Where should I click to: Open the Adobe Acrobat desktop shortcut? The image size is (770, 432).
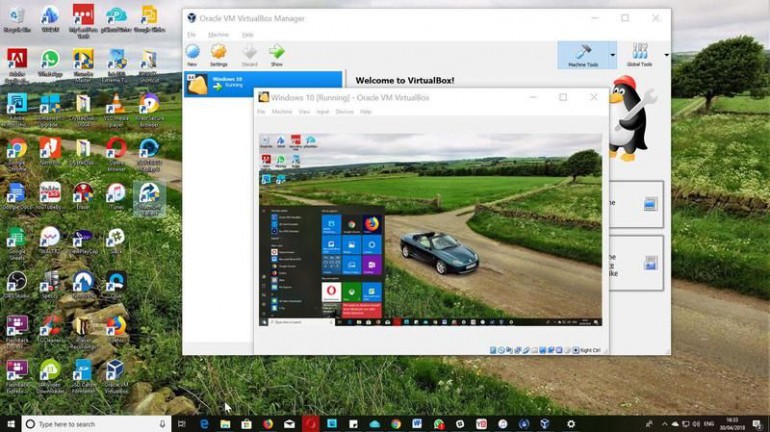pyautogui.click(x=17, y=65)
